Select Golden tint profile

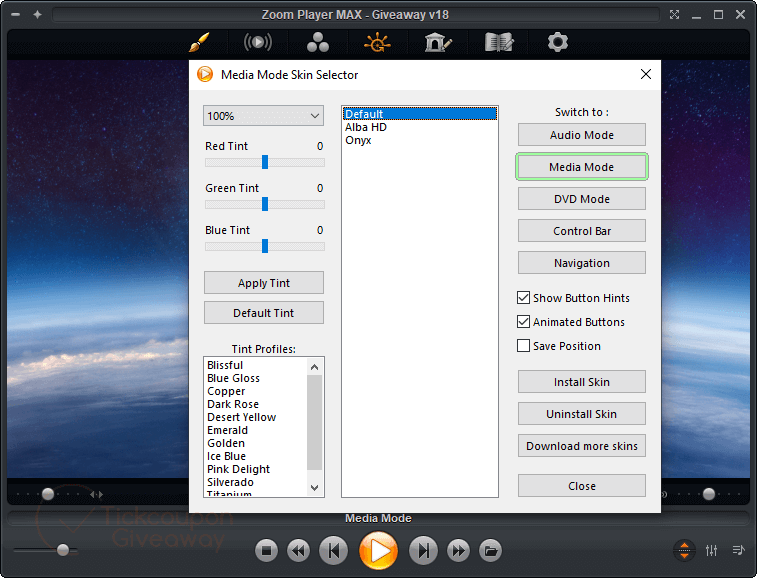click(x=256, y=443)
